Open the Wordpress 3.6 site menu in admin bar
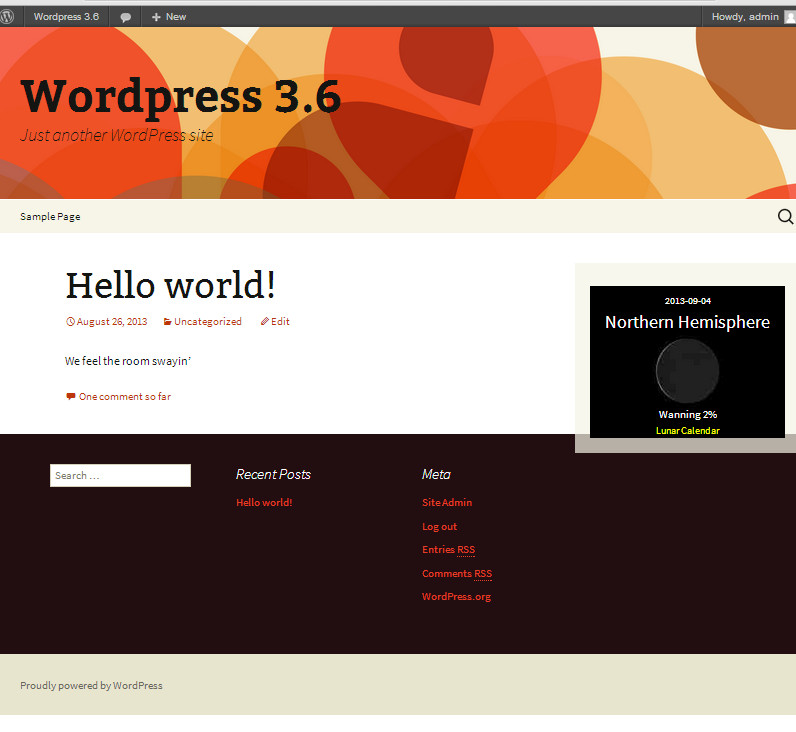This screenshot has width=796, height=732. (x=67, y=17)
